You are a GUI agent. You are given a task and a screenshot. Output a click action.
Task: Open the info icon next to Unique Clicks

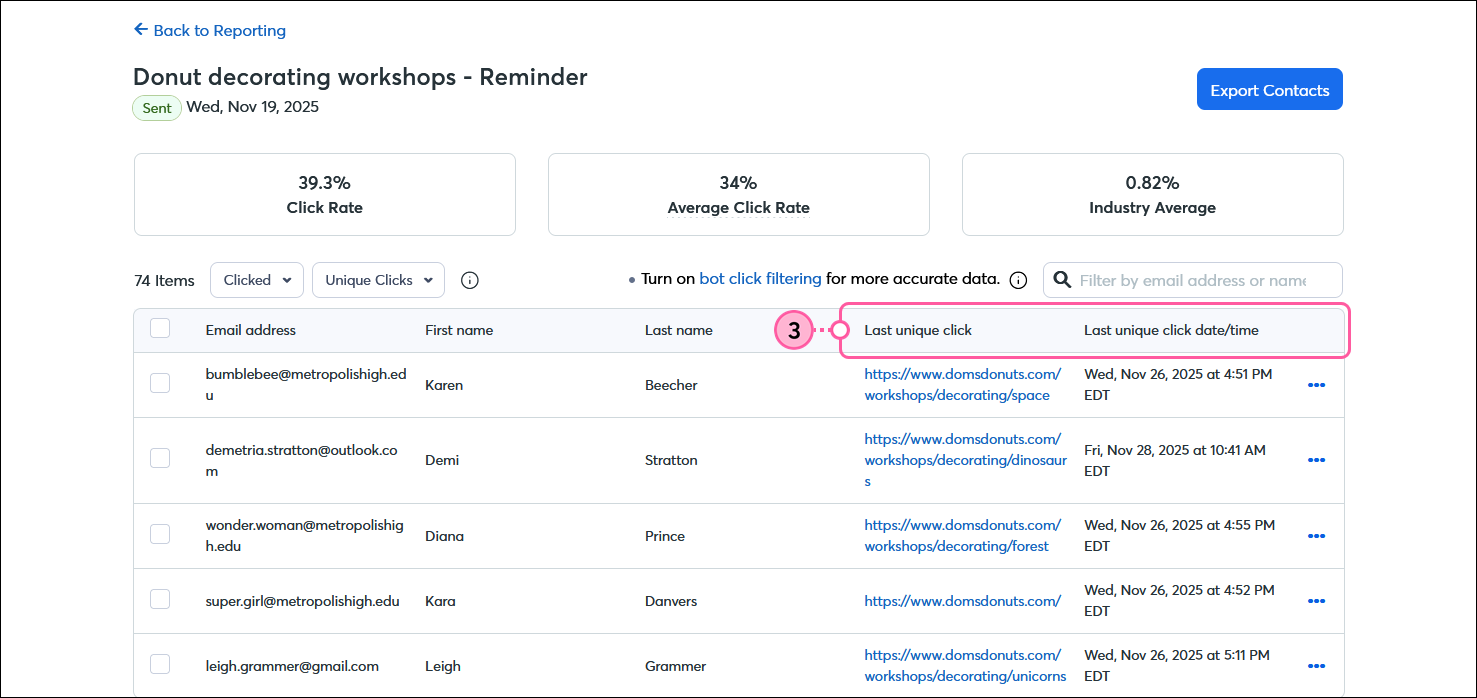point(469,280)
